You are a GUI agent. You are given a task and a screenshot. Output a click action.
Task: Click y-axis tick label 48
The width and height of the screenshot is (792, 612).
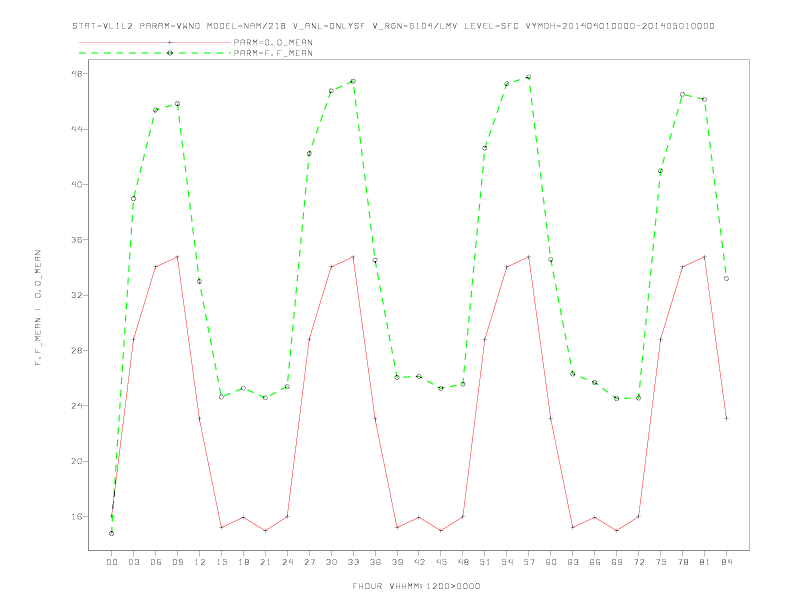coord(79,74)
